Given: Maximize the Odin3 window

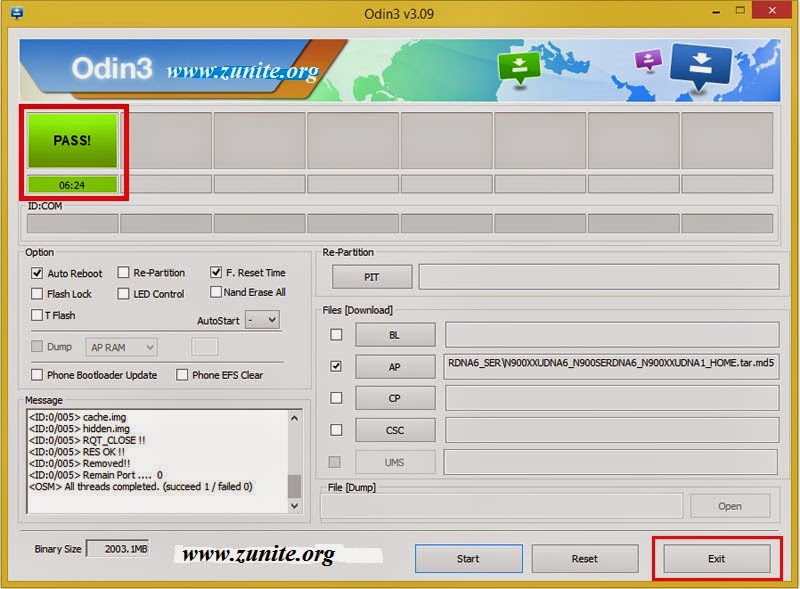Looking at the screenshot, I should pyautogui.click(x=740, y=11).
